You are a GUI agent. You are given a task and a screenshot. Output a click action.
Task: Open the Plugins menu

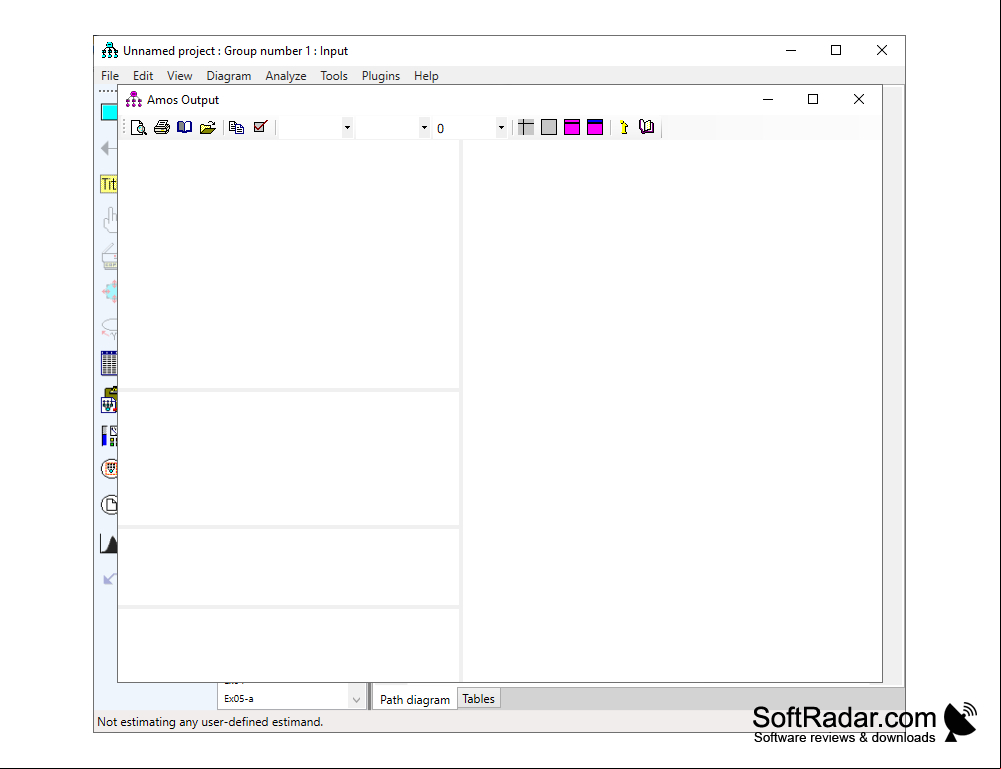381,76
